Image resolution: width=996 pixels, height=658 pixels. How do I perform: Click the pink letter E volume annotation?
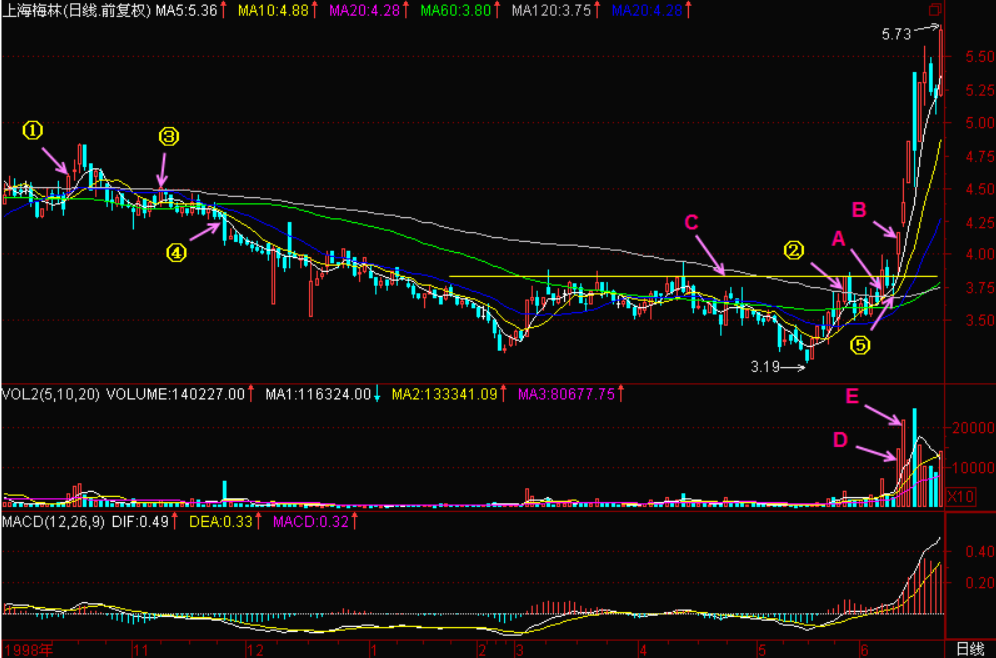[x=852, y=396]
